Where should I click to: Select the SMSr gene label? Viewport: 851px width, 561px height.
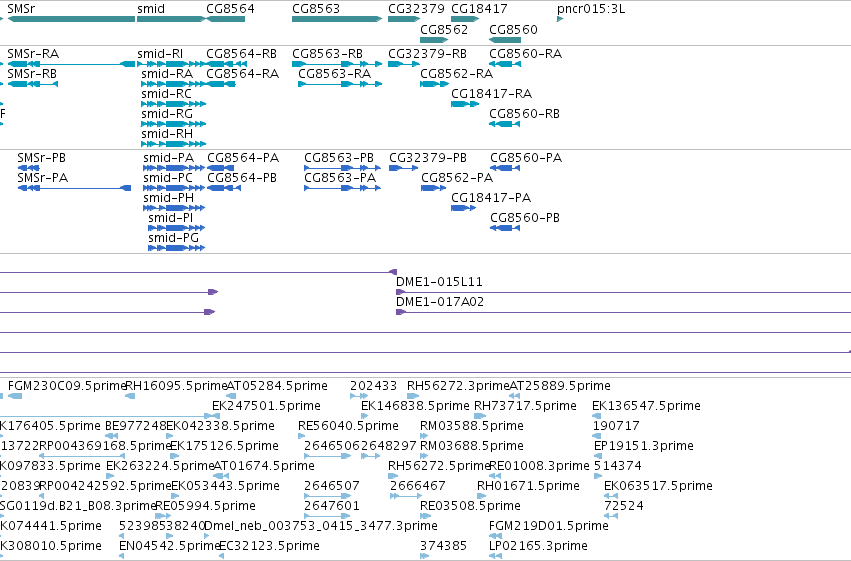[x=21, y=9]
